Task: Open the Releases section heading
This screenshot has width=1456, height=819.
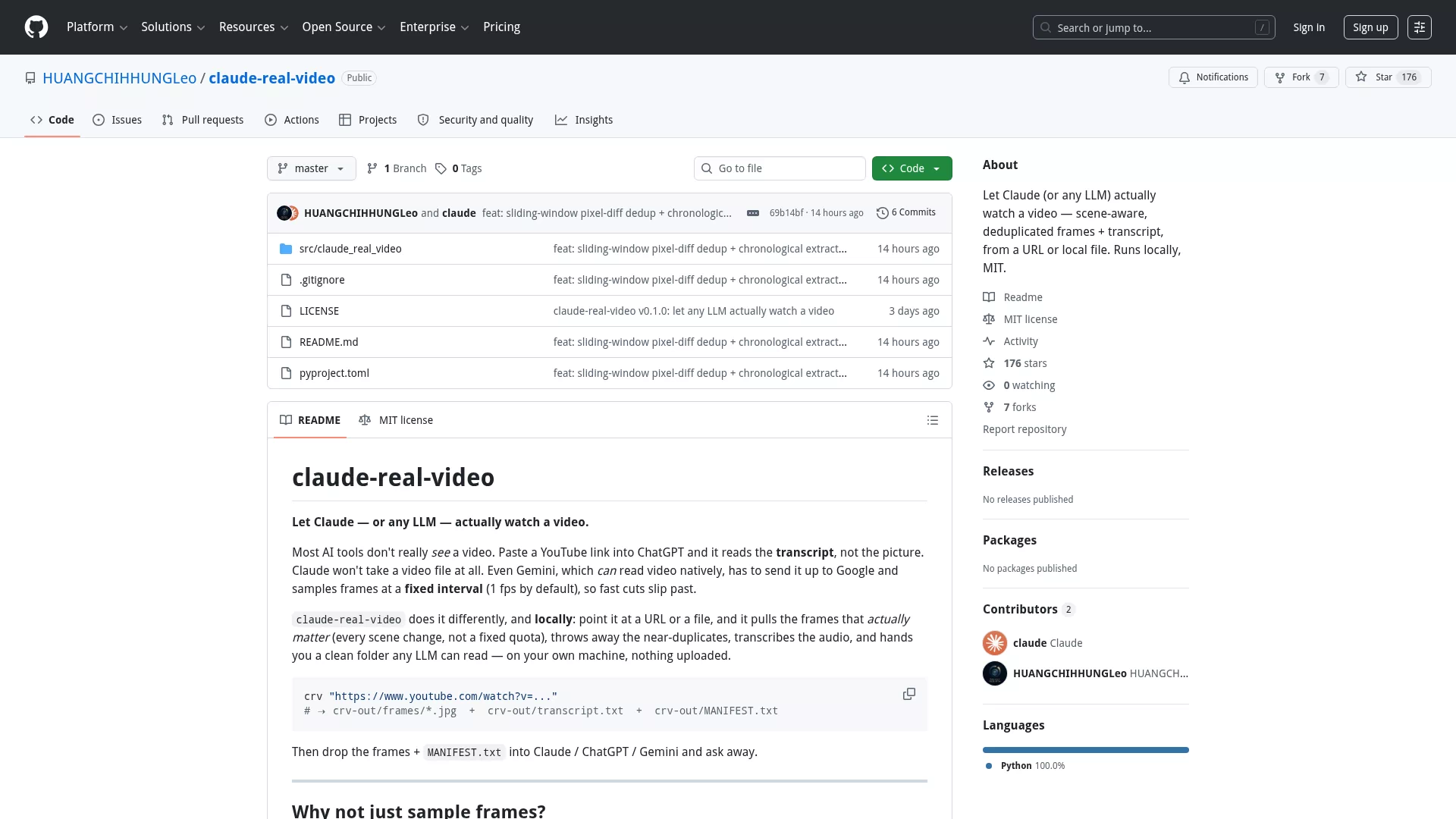Action: pos(1008,471)
